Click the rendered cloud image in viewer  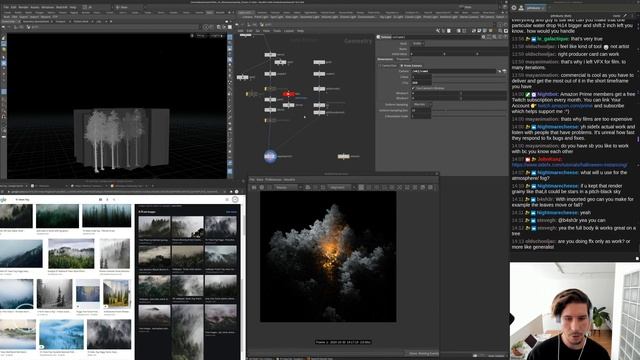pyautogui.click(x=328, y=256)
